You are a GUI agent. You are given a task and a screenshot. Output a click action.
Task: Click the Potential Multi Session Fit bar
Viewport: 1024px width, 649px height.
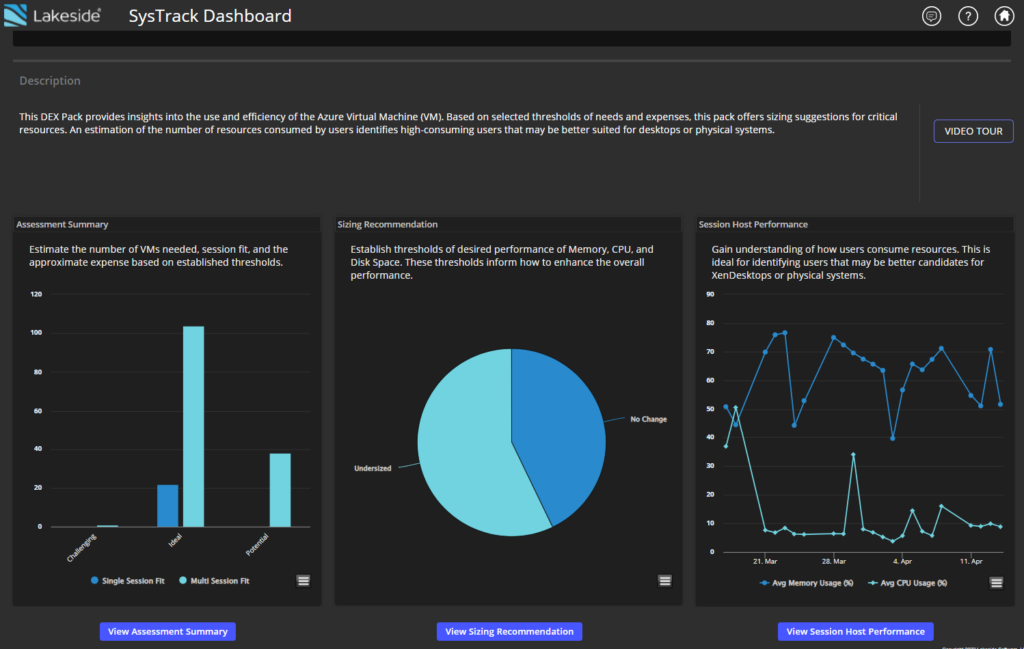(280, 490)
